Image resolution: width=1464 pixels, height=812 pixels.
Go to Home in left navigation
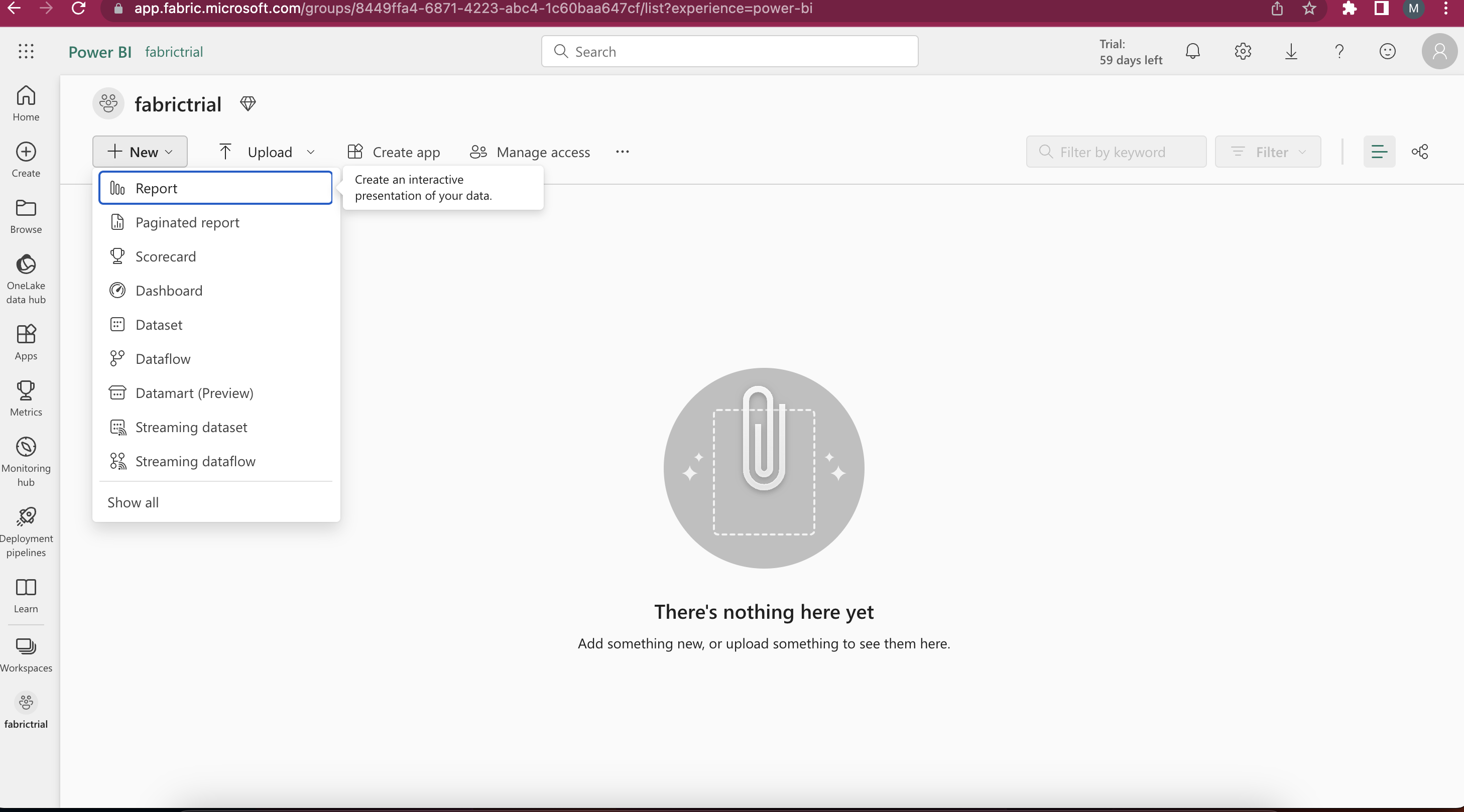click(26, 103)
